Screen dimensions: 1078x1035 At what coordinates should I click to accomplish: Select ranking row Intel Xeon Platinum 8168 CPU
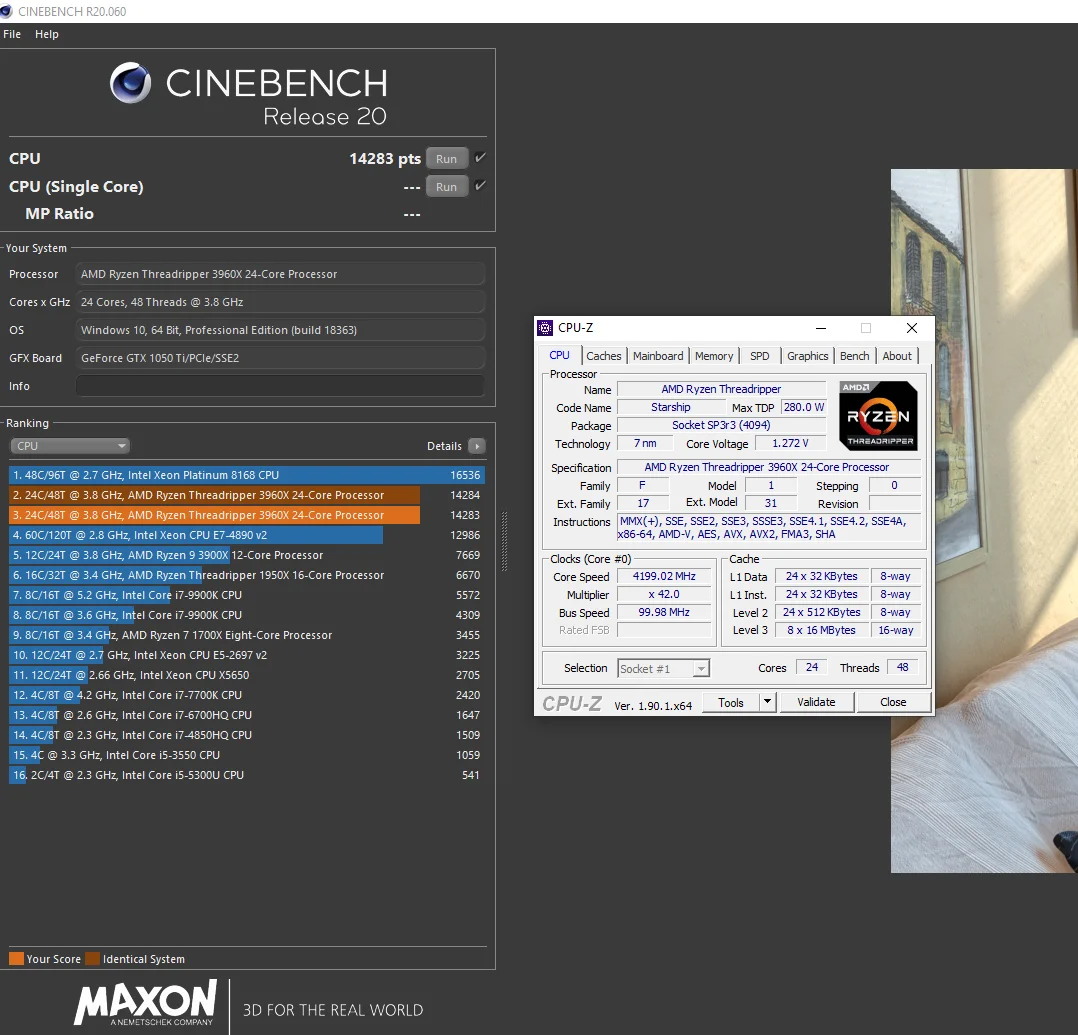(x=247, y=475)
